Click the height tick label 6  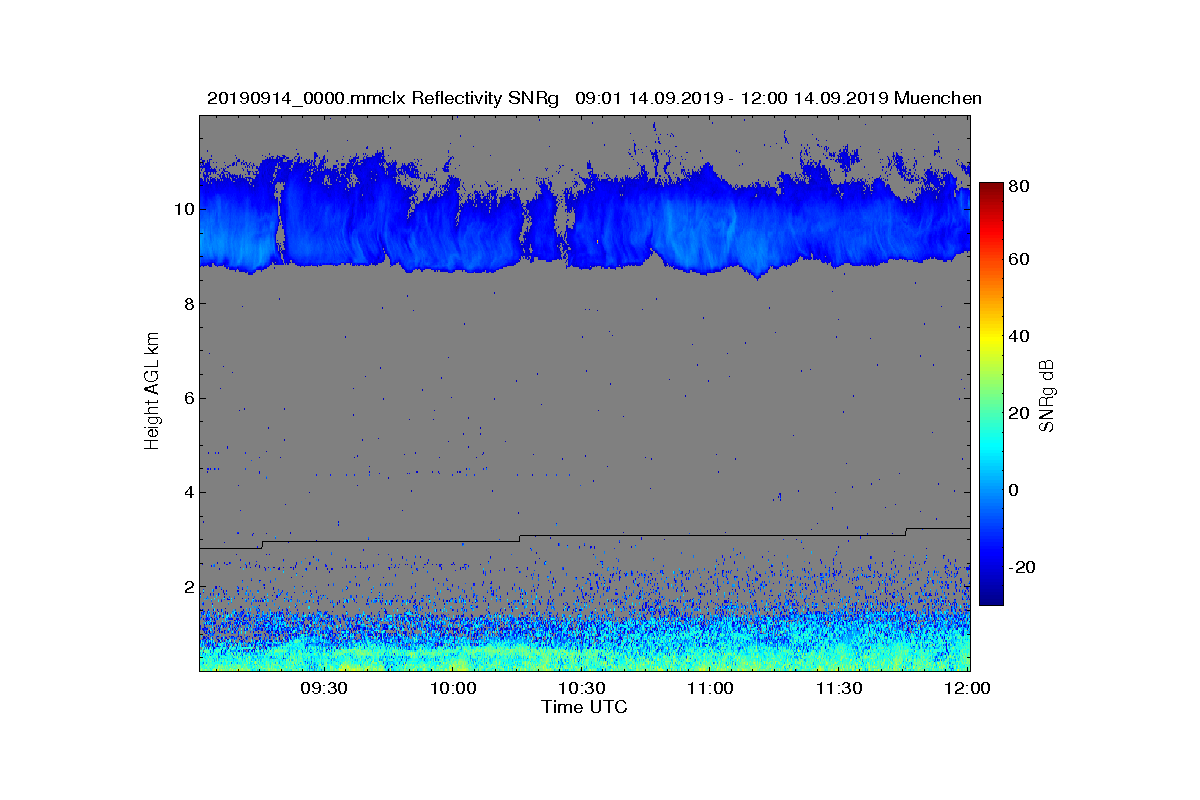point(188,398)
